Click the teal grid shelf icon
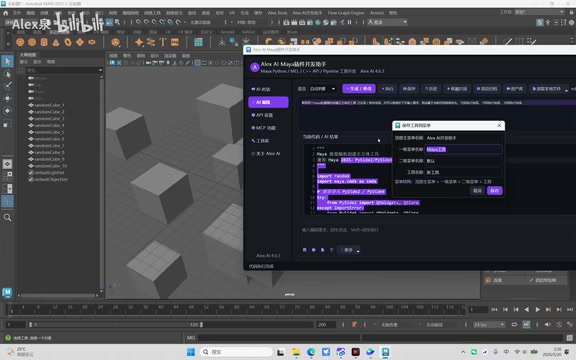Viewport: 576px width, 360px height. coord(198,42)
